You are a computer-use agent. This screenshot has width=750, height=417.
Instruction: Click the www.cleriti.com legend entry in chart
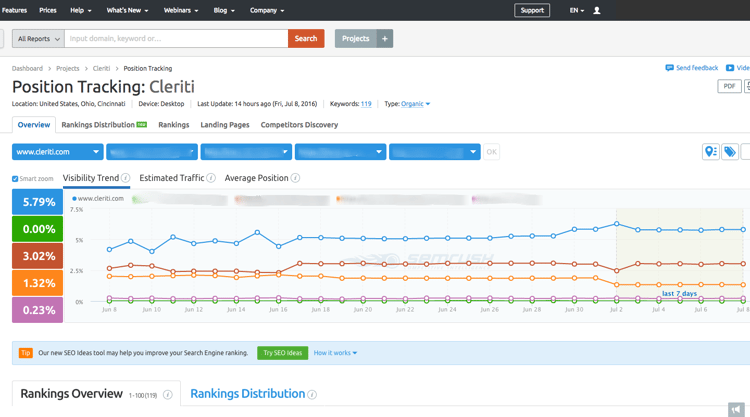98,198
